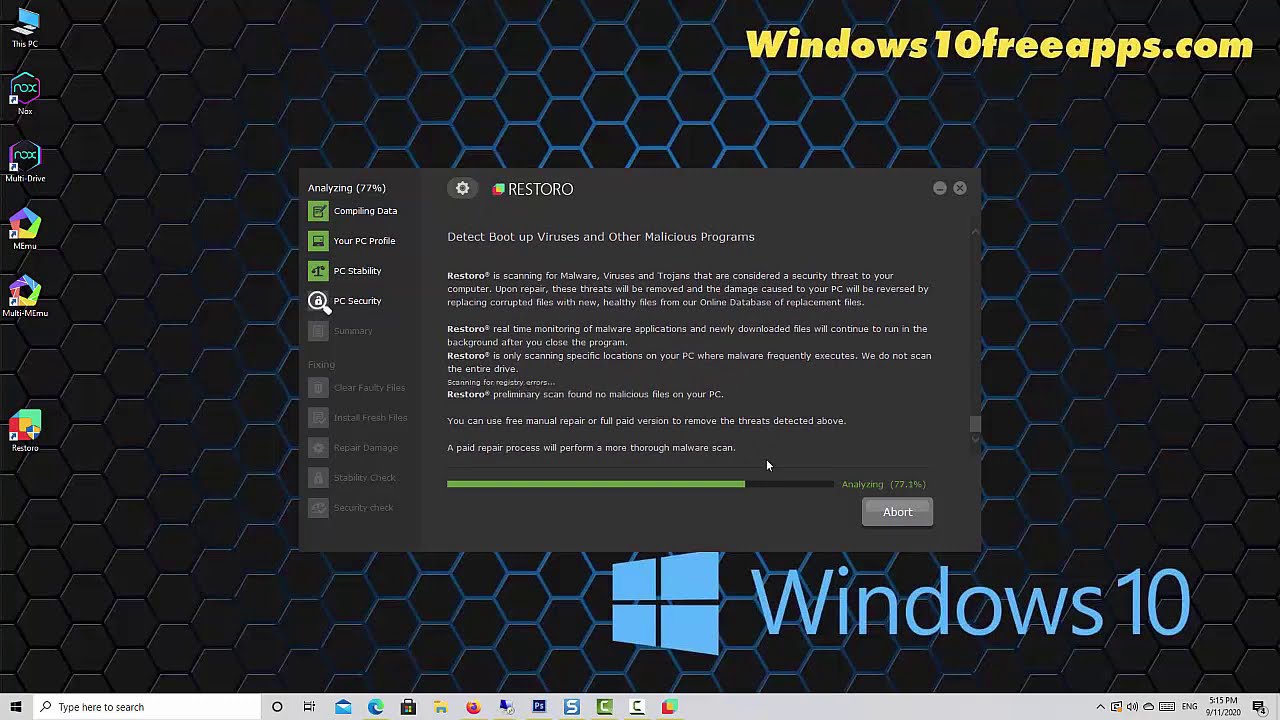The image size is (1280, 720).
Task: Select PC Stability step icon
Action: point(318,271)
